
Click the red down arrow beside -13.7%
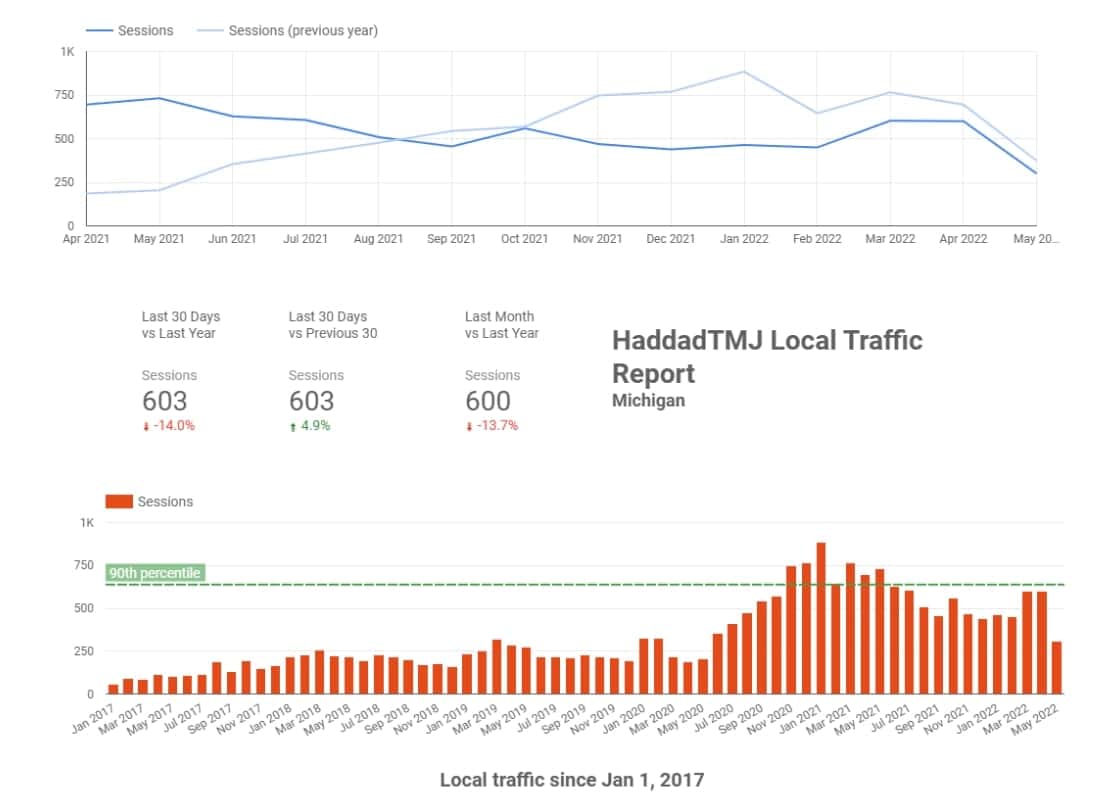469,426
